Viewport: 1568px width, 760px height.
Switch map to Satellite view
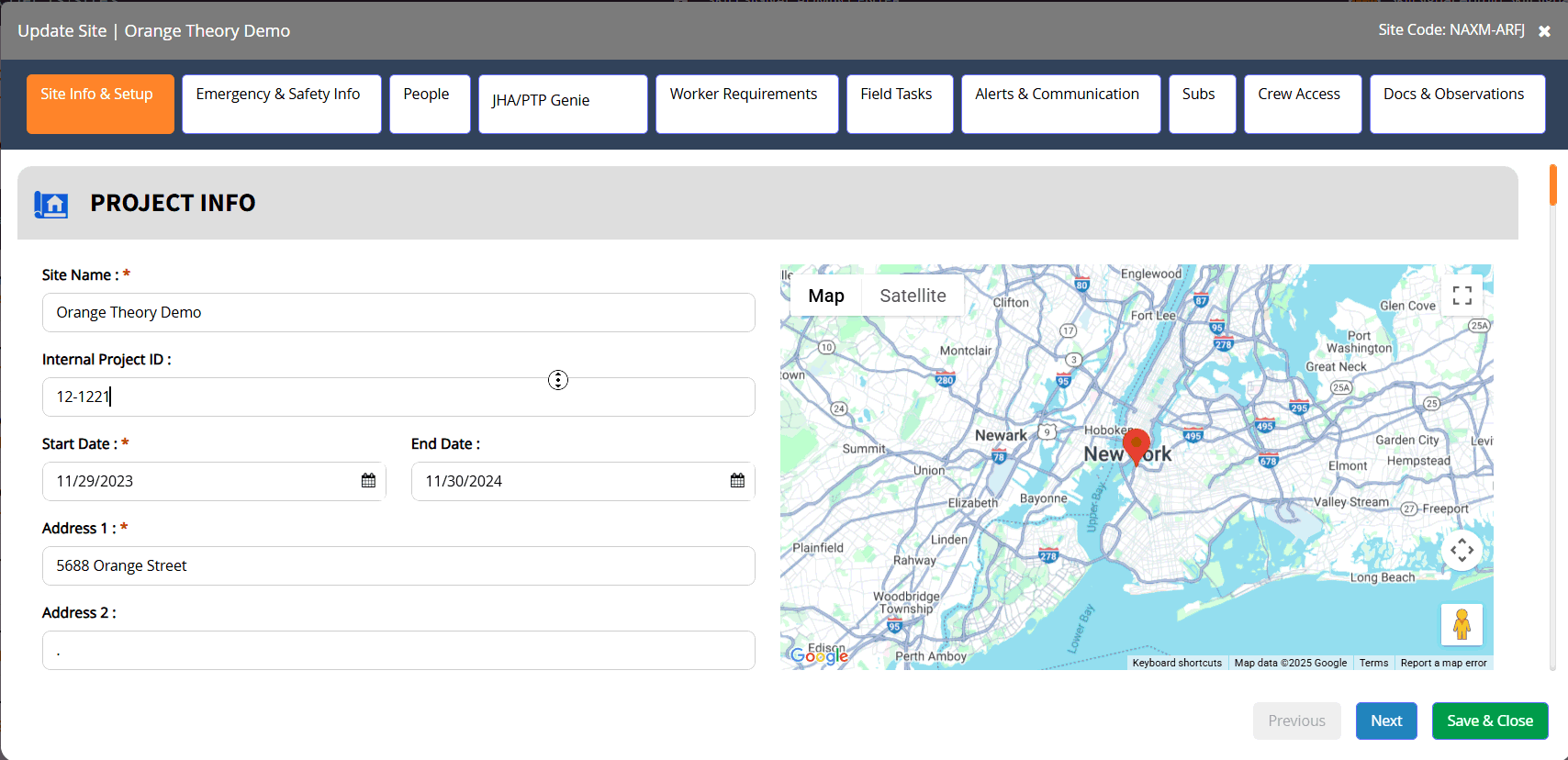[913, 296]
